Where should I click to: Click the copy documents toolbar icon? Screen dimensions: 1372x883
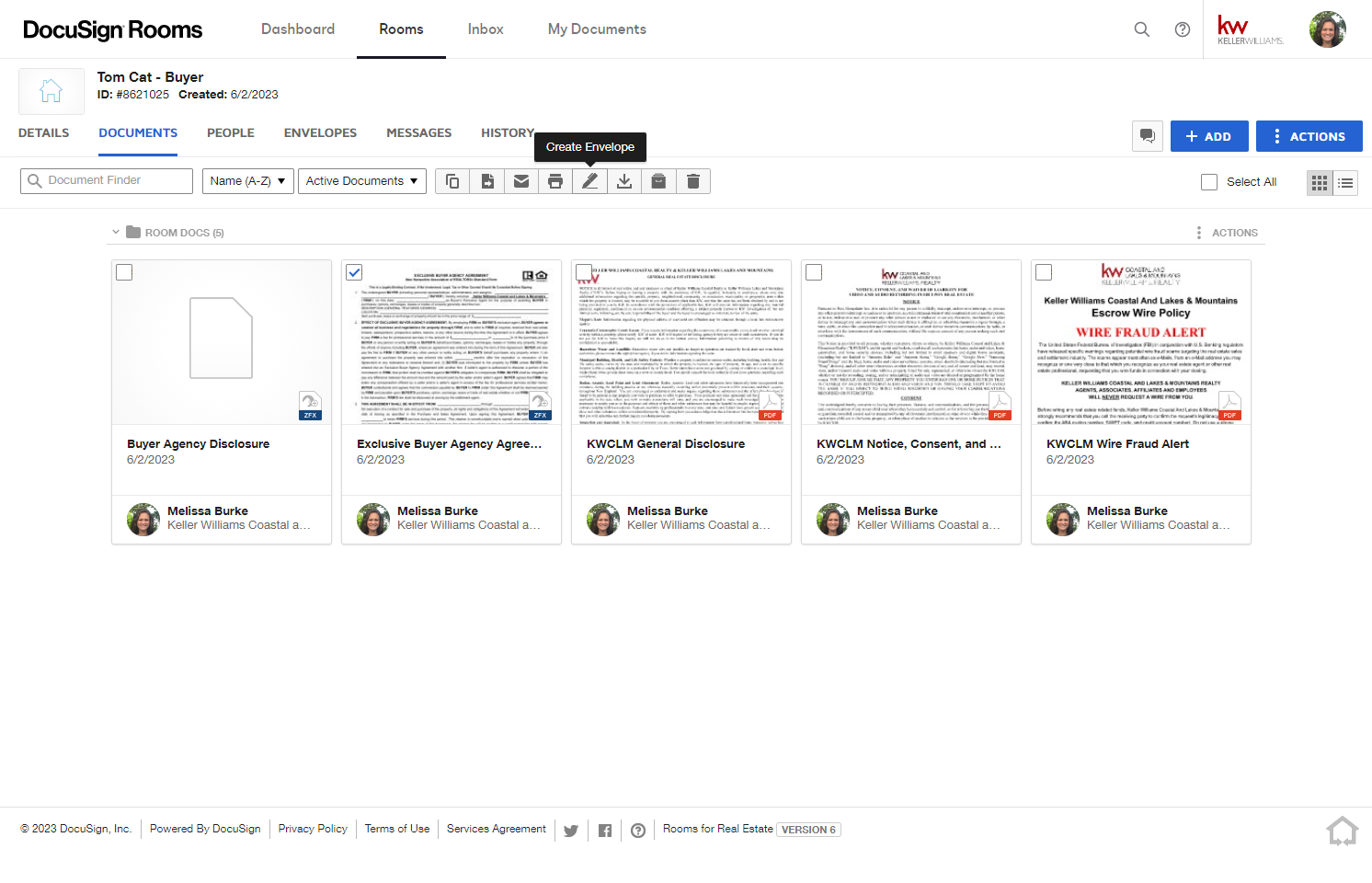pos(452,181)
